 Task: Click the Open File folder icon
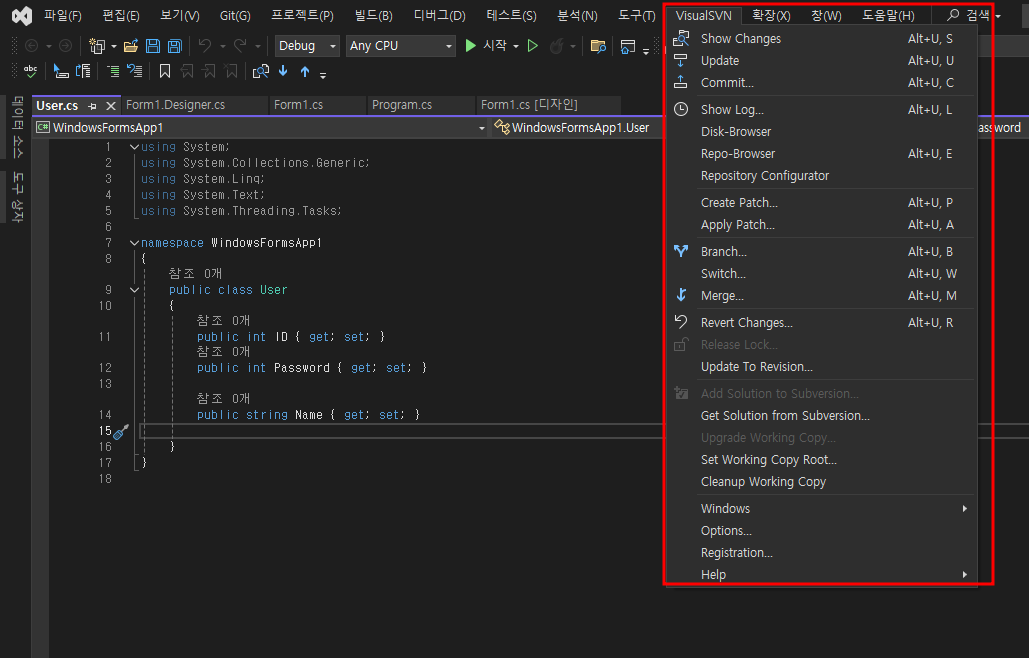click(131, 46)
